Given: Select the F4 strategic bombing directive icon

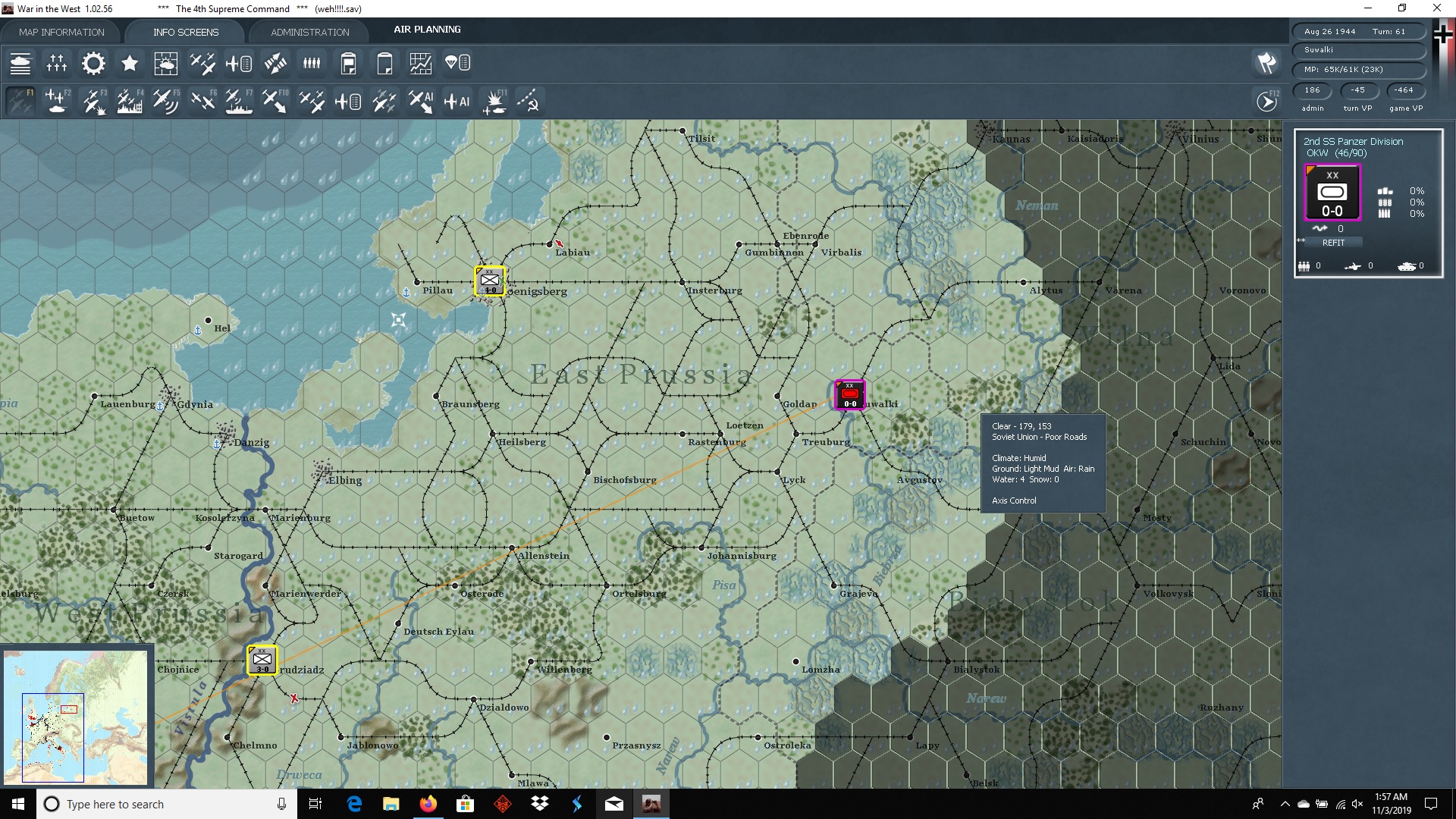Looking at the screenshot, I should pyautogui.click(x=130, y=102).
